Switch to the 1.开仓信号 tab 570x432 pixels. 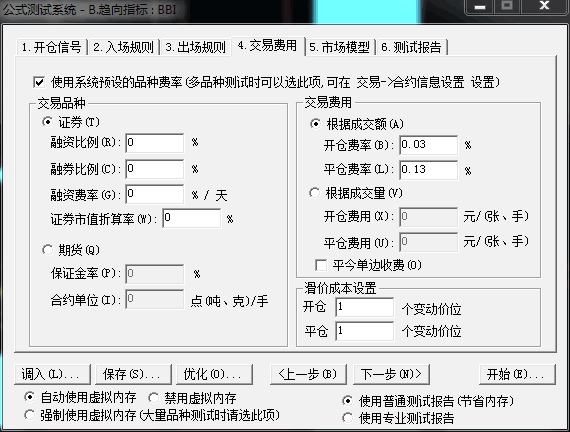click(x=51, y=47)
